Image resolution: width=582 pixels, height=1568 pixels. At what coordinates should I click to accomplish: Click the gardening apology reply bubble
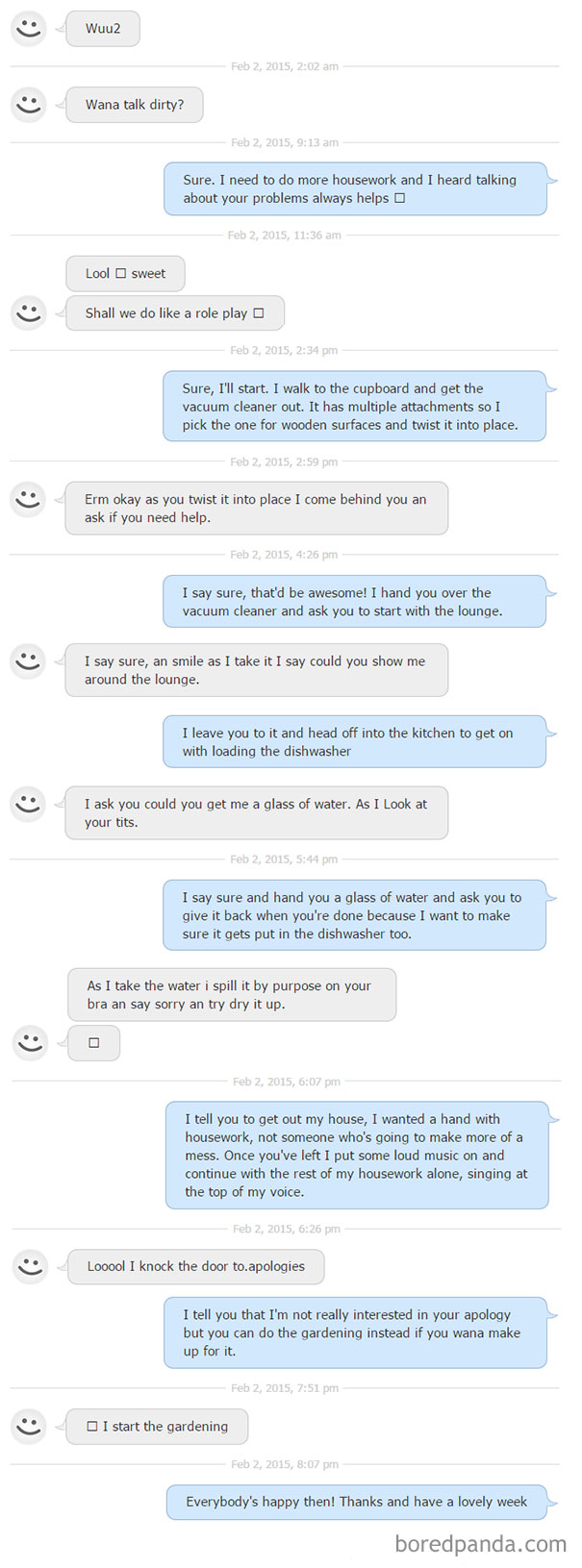point(356,1332)
